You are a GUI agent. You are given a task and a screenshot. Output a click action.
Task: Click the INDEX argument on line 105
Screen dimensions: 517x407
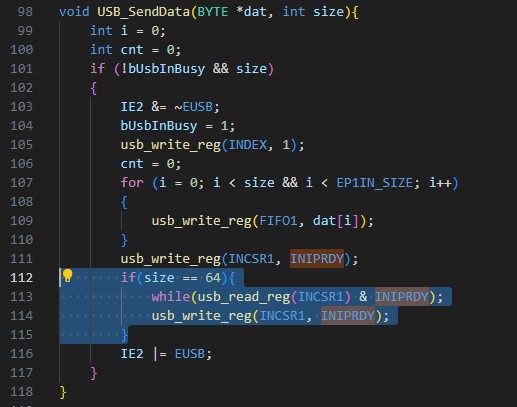[x=248, y=145]
